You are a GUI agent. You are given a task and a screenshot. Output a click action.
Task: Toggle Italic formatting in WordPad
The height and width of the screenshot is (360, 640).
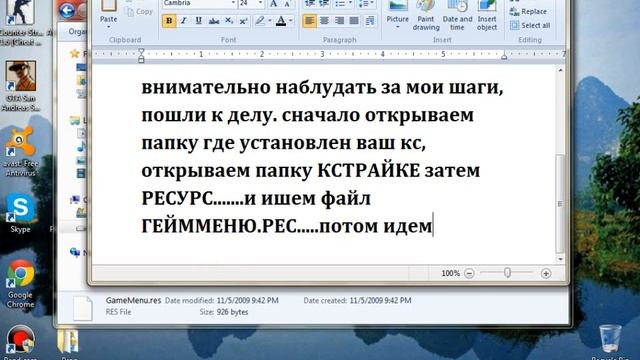pyautogui.click(x=184, y=21)
